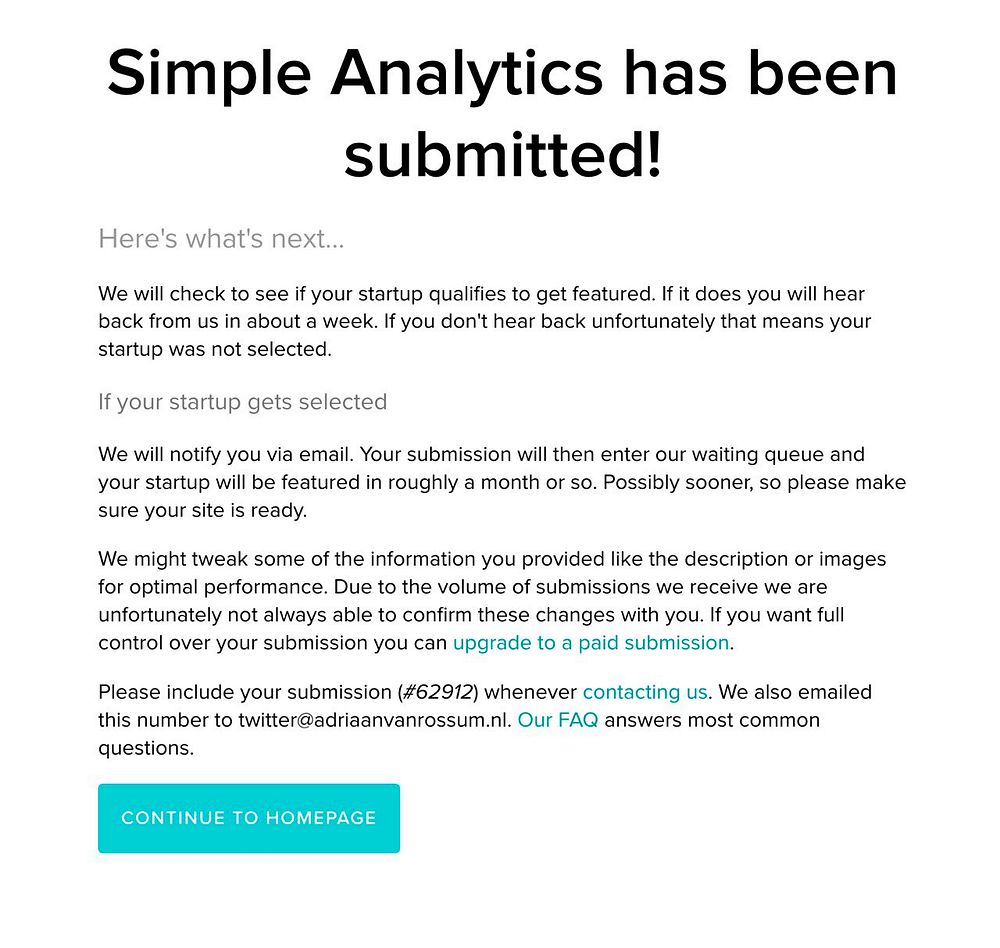Open the upgrade to a paid submission link
Image resolution: width=1000 pixels, height=948 pixels.
[x=591, y=643]
